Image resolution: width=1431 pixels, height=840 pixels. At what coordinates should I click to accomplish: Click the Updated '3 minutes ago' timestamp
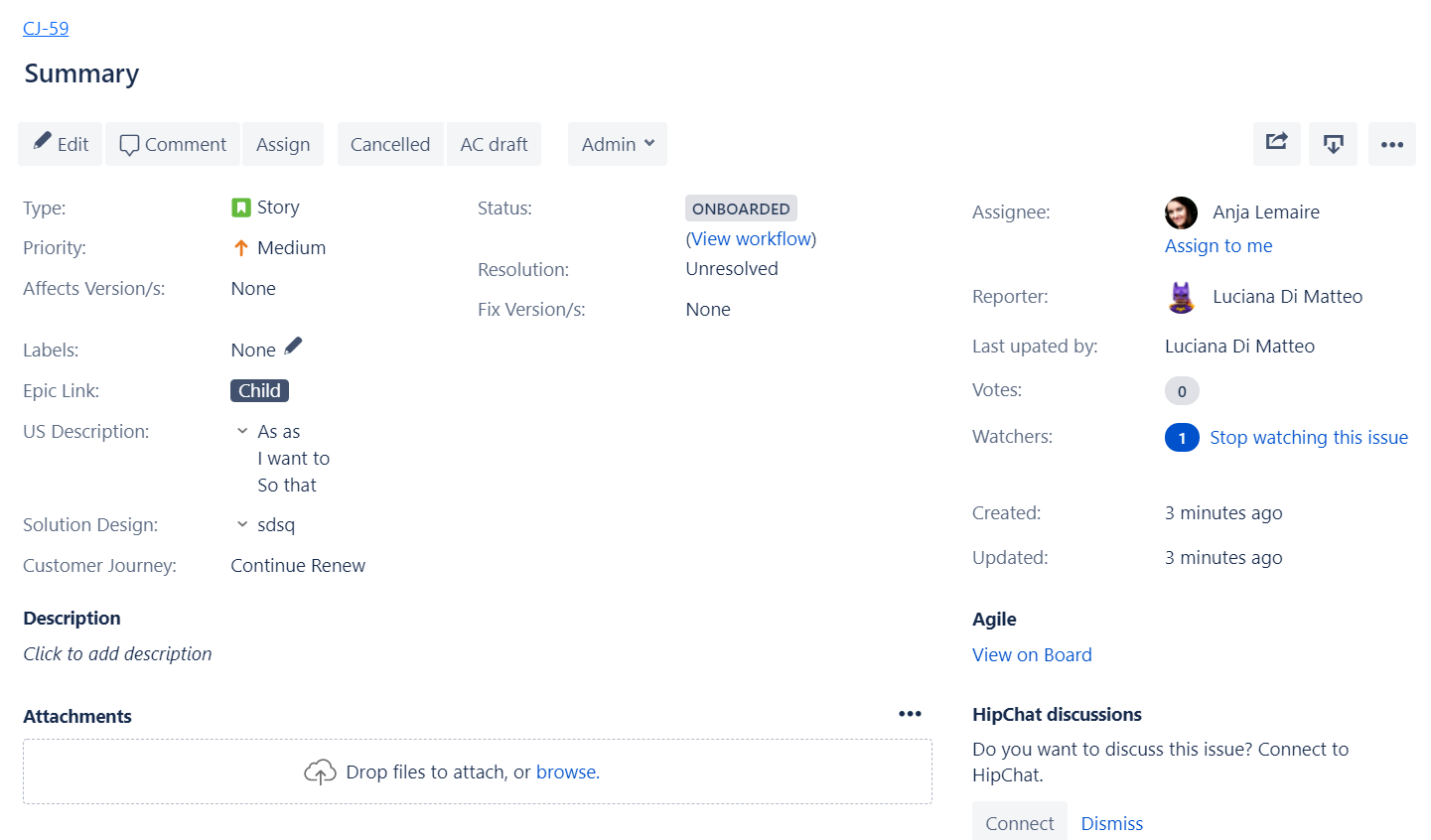1223,558
